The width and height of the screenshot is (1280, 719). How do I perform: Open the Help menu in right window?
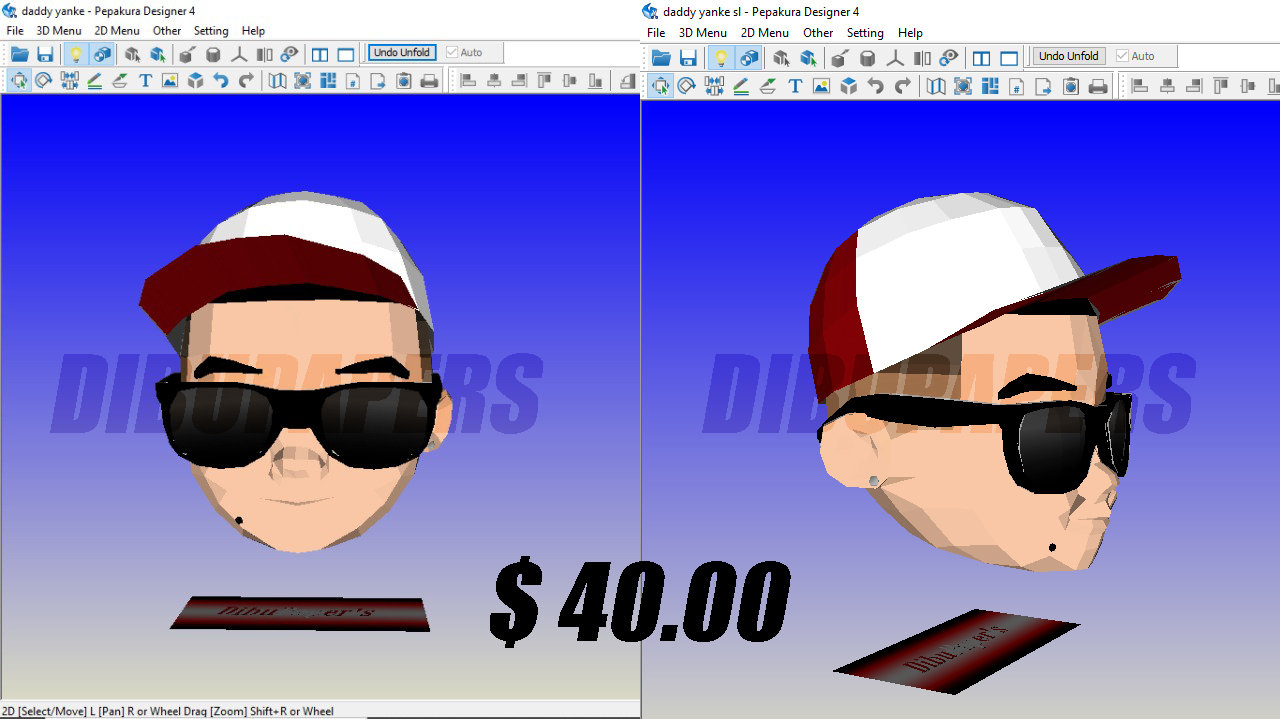pos(910,33)
